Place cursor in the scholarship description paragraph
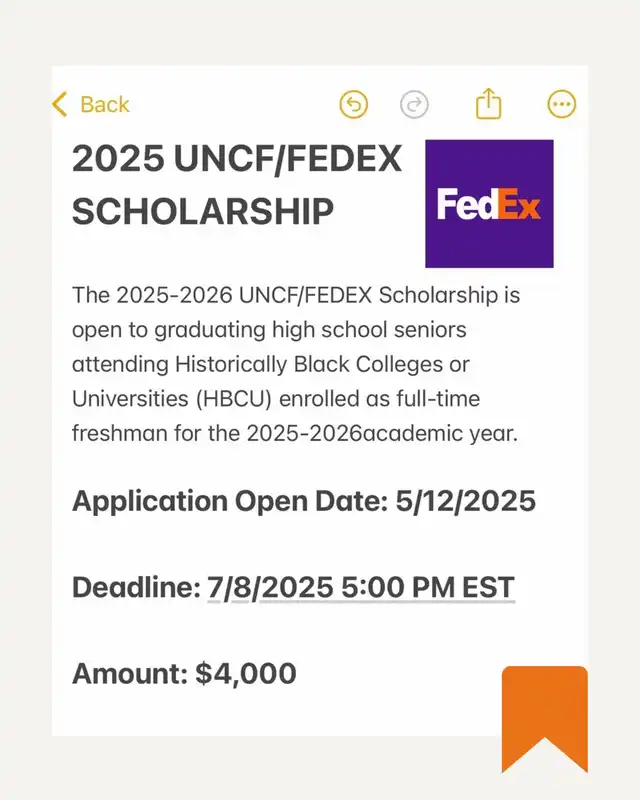Screen dimensions: 640x800 pos(296,364)
